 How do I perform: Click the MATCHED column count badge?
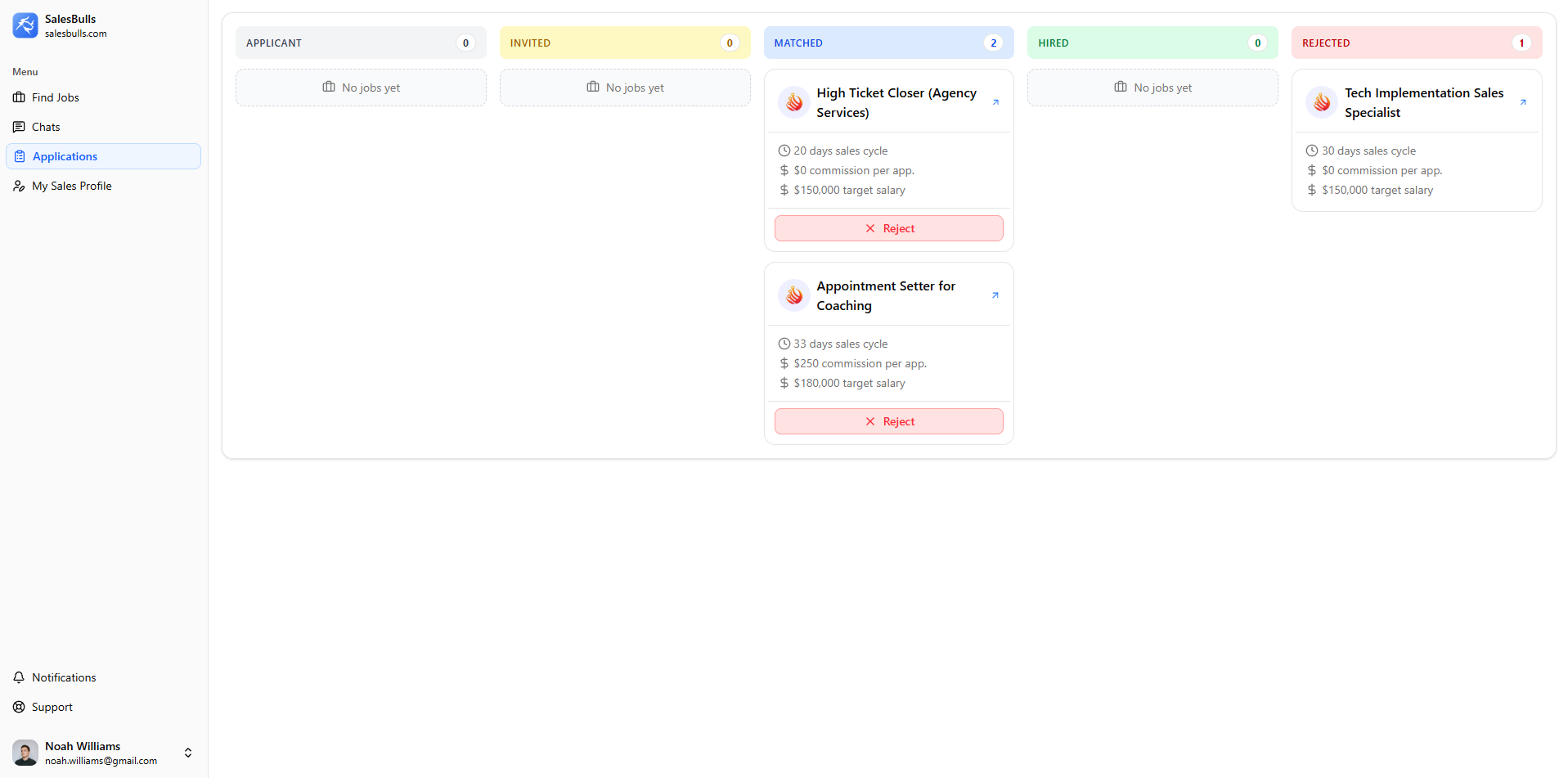994,43
